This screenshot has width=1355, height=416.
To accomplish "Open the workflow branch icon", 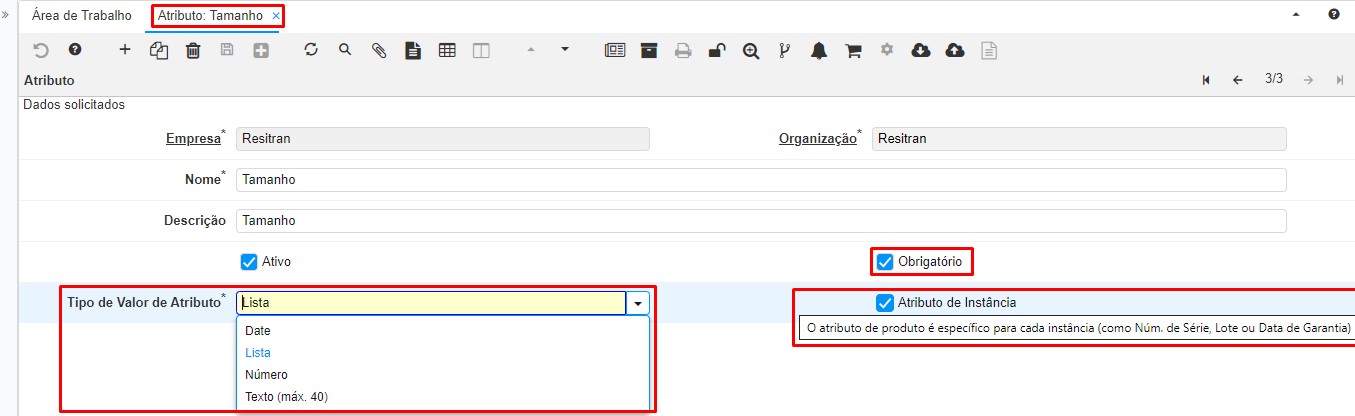I will tap(785, 50).
